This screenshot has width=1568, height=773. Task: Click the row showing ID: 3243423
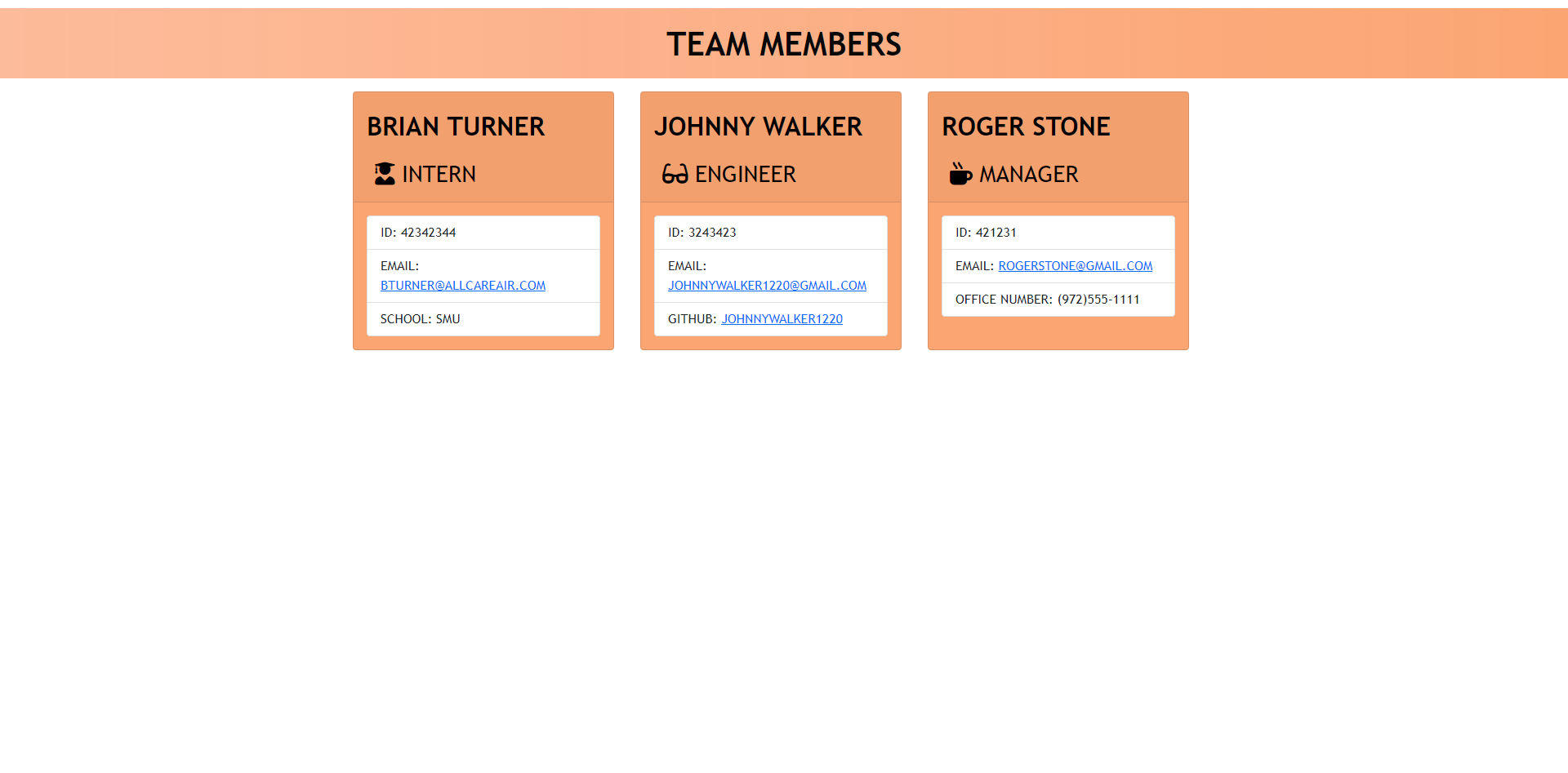[x=770, y=232]
